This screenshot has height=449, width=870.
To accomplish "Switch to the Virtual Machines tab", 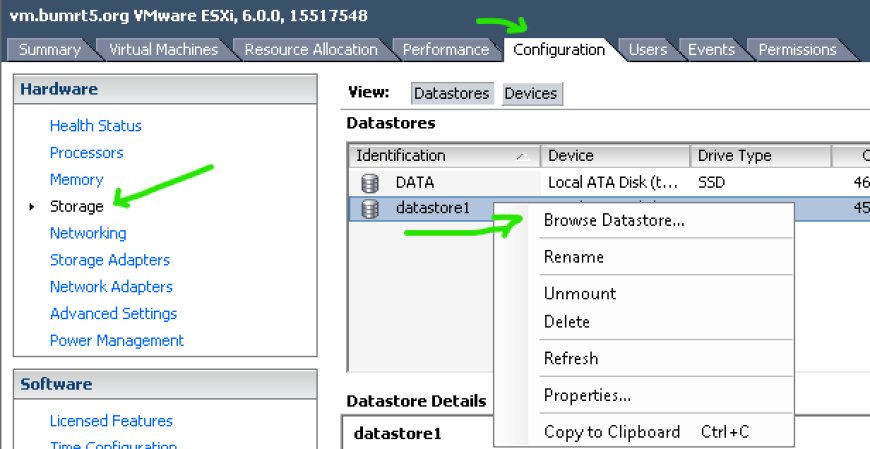I will pyautogui.click(x=163, y=49).
